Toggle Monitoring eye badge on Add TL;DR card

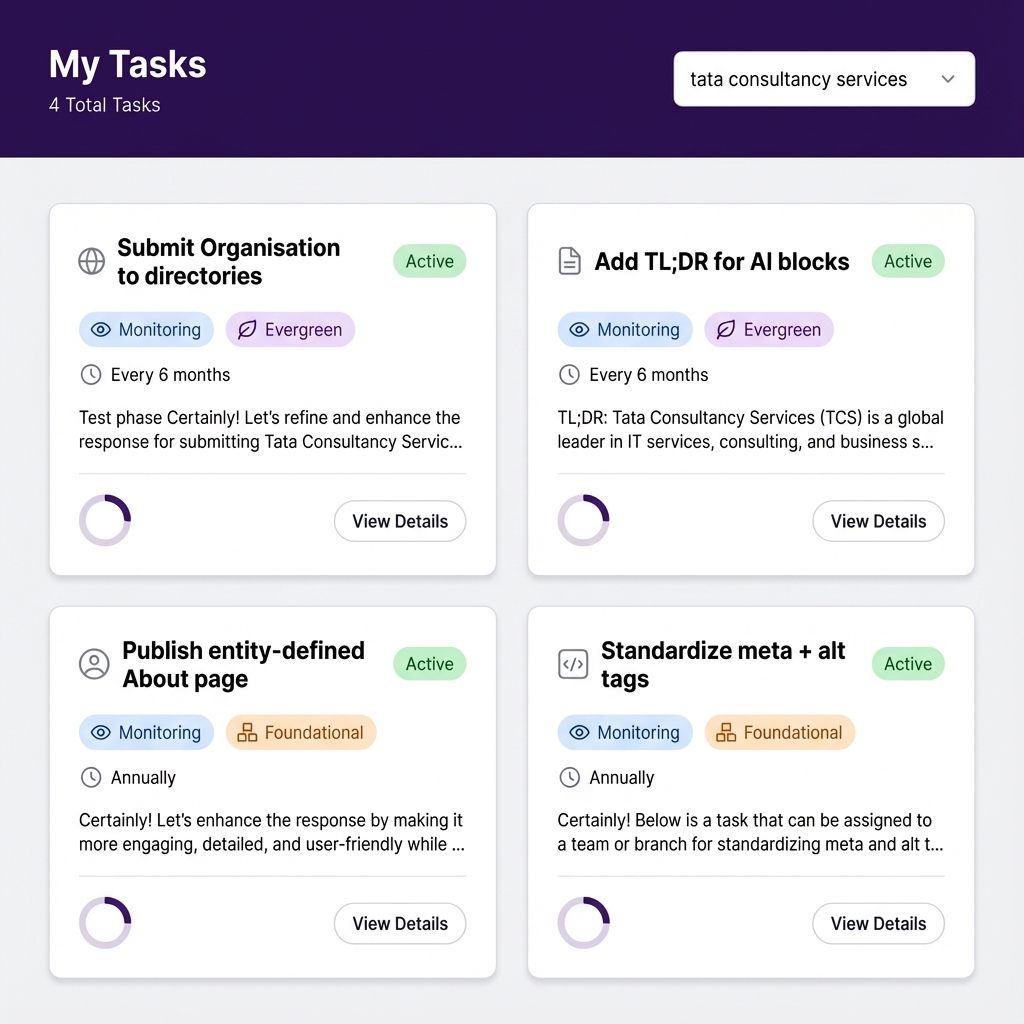(624, 330)
